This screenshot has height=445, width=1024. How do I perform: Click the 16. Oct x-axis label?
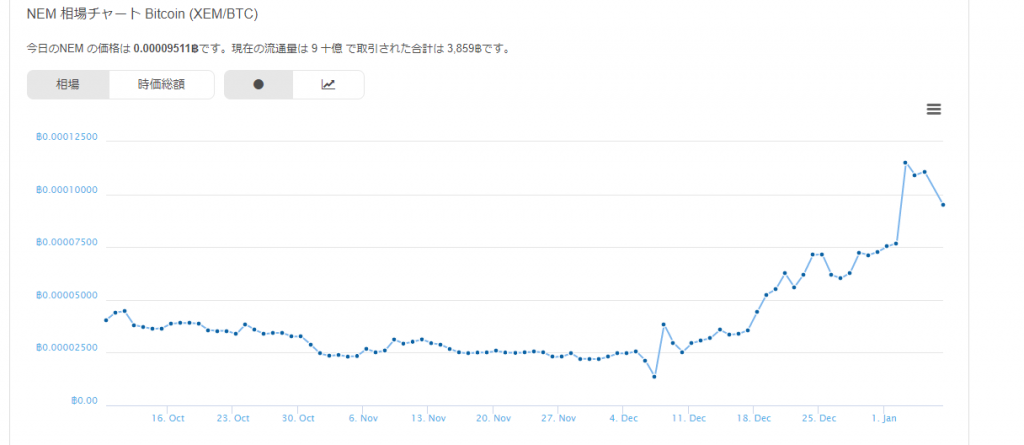169,418
